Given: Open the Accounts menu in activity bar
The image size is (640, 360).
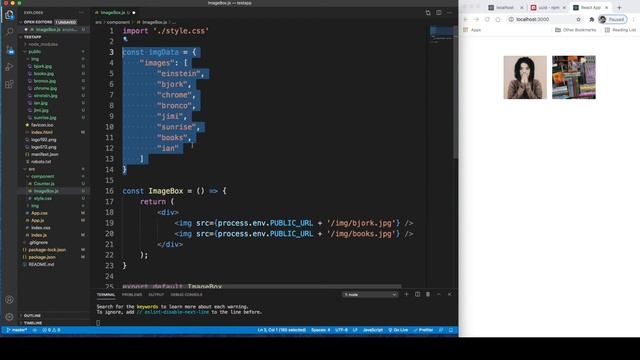Looking at the screenshot, I should (x=9, y=300).
